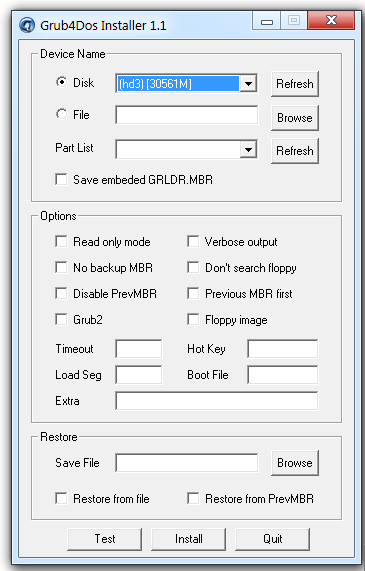Image resolution: width=365 pixels, height=571 pixels.
Task: Click Browse next to the File field
Action: coord(295,118)
